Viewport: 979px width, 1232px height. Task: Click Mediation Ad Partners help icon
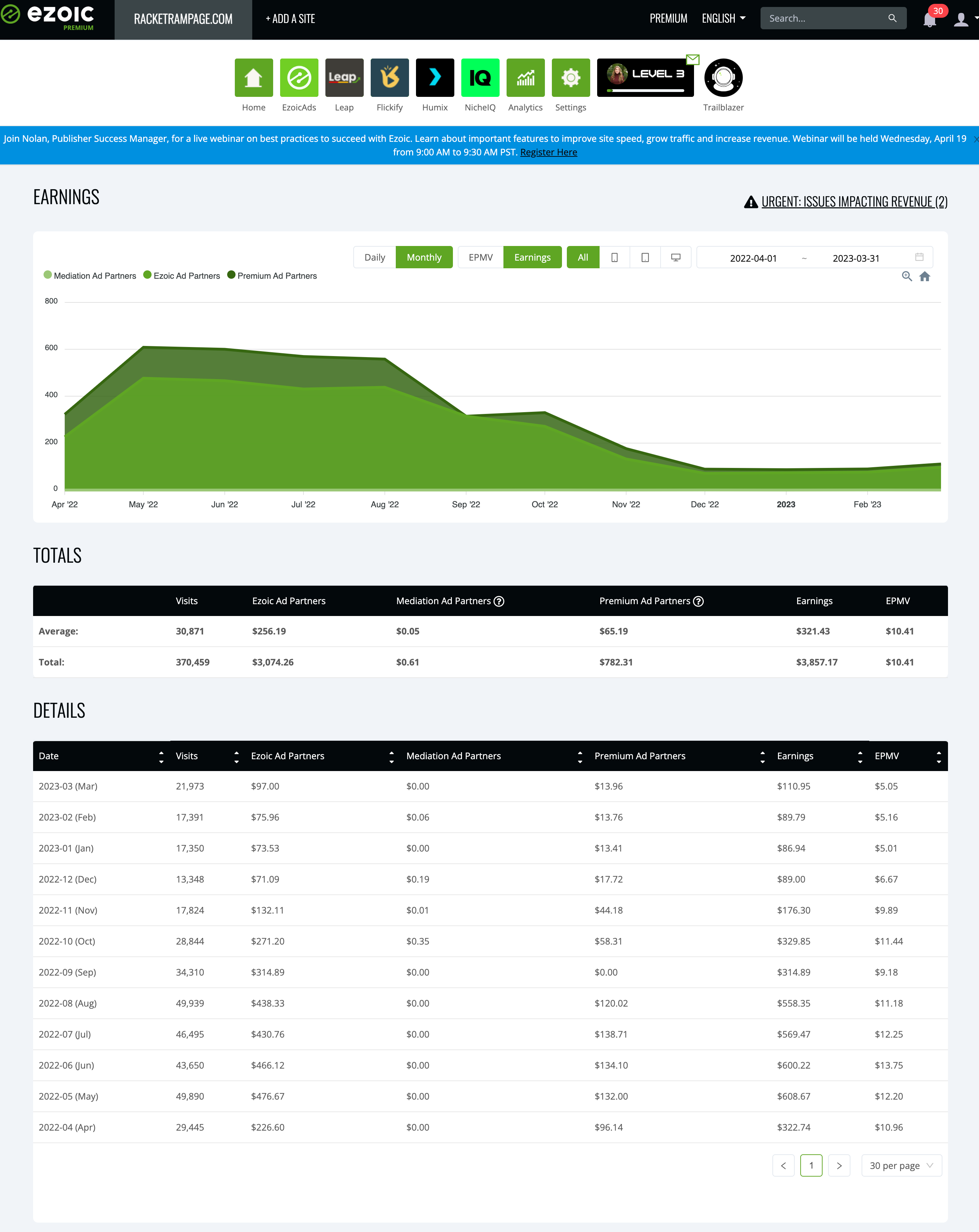point(499,601)
